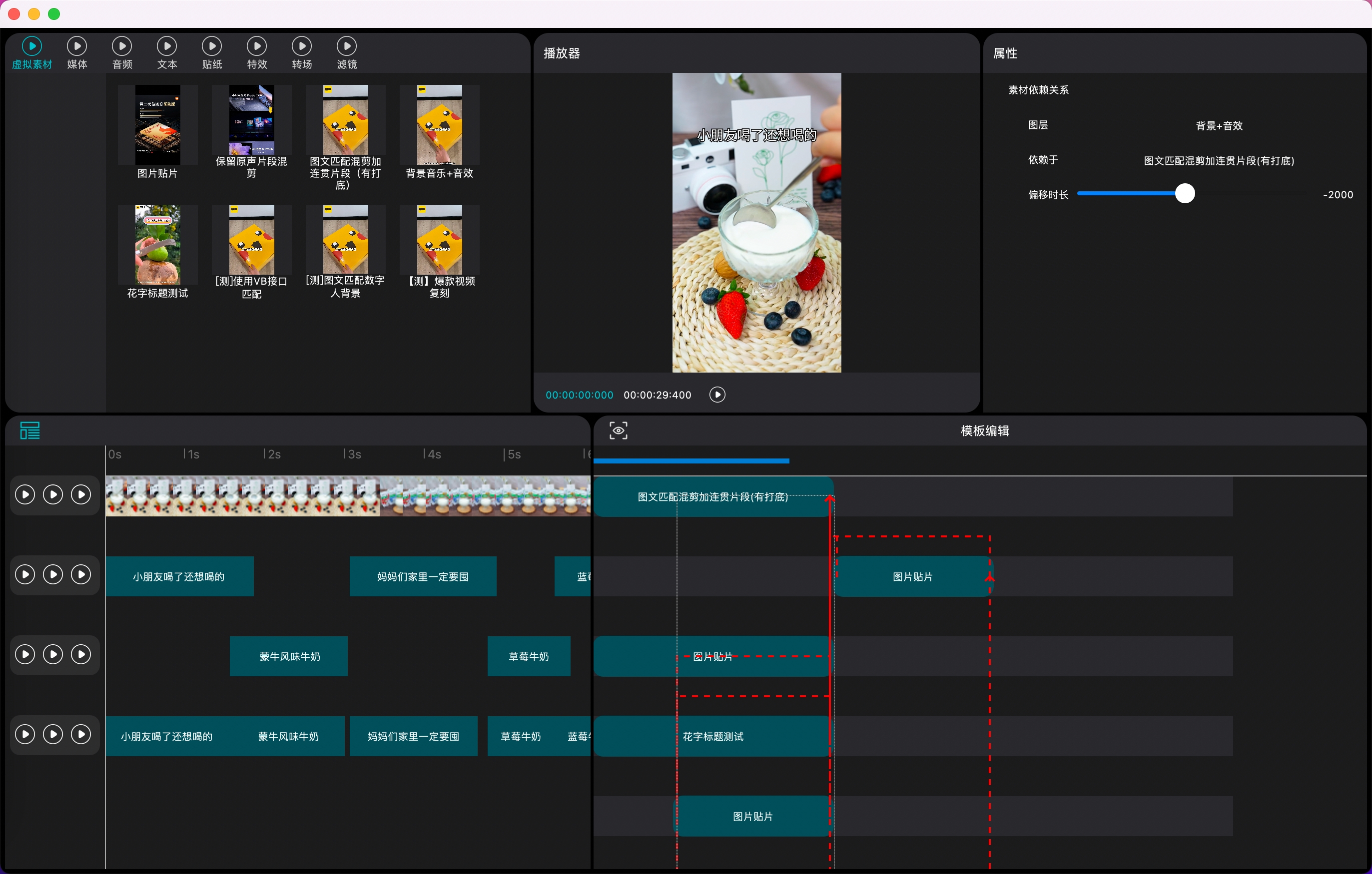Select the 音频 audio tab icon
This screenshot has height=874, width=1372.
[x=122, y=46]
